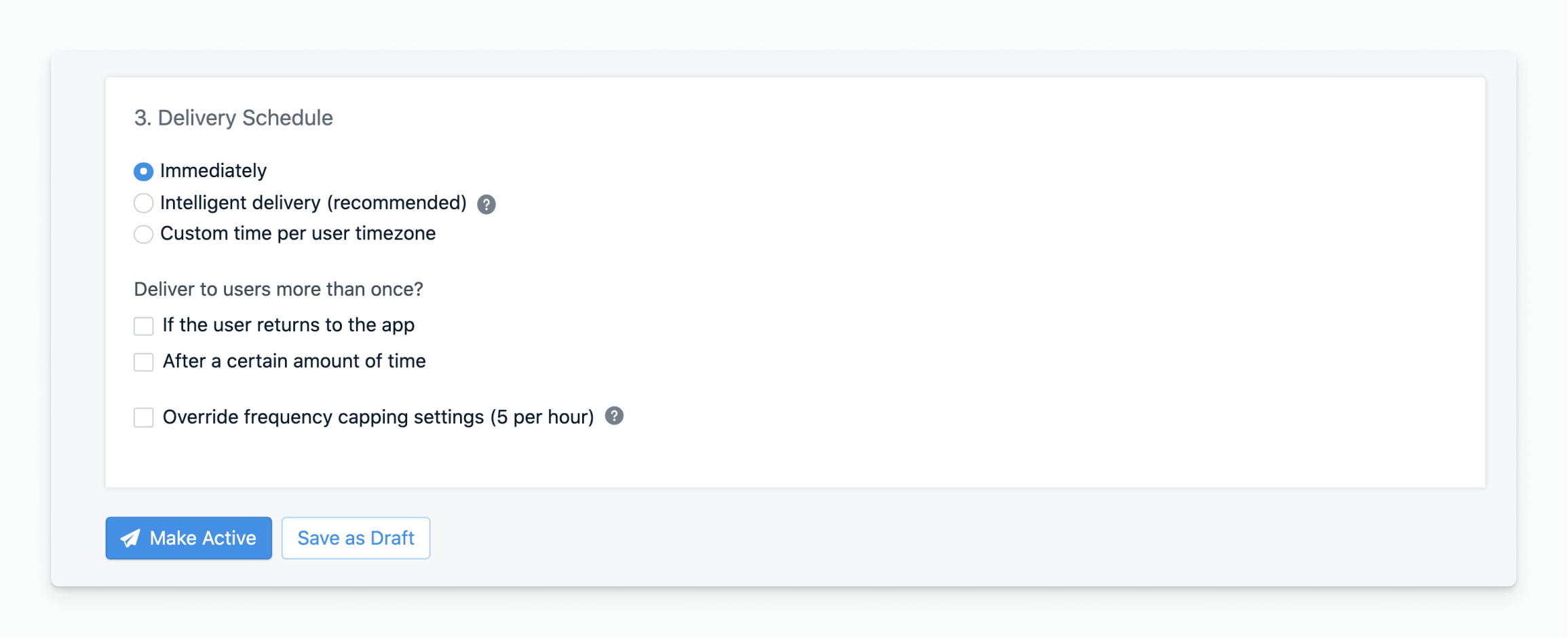Tick the Override frequency capping settings checkbox

point(143,417)
